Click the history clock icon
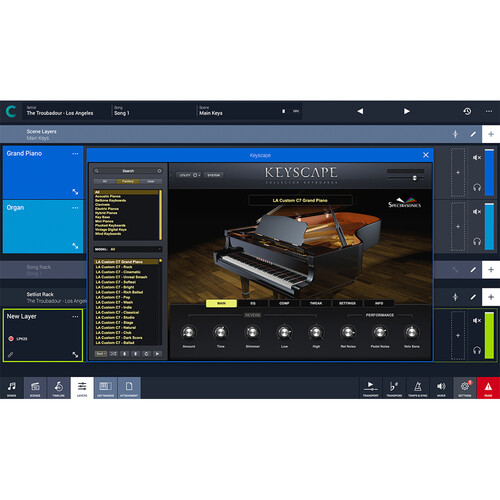The image size is (500, 500). pyautogui.click(x=467, y=111)
